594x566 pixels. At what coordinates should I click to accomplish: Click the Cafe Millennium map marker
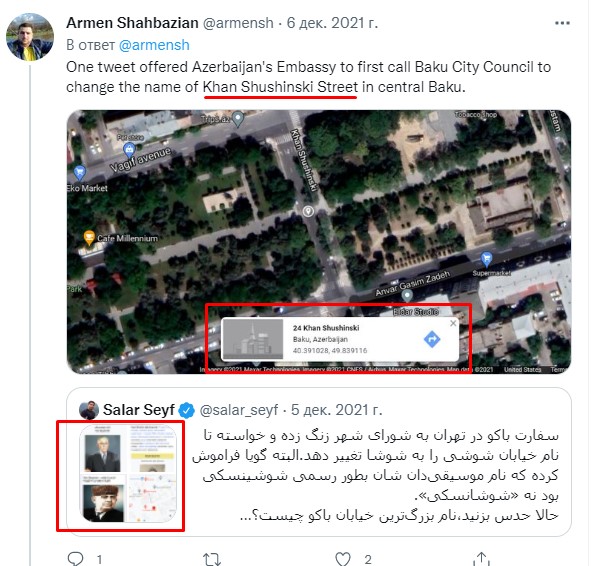click(x=89, y=238)
